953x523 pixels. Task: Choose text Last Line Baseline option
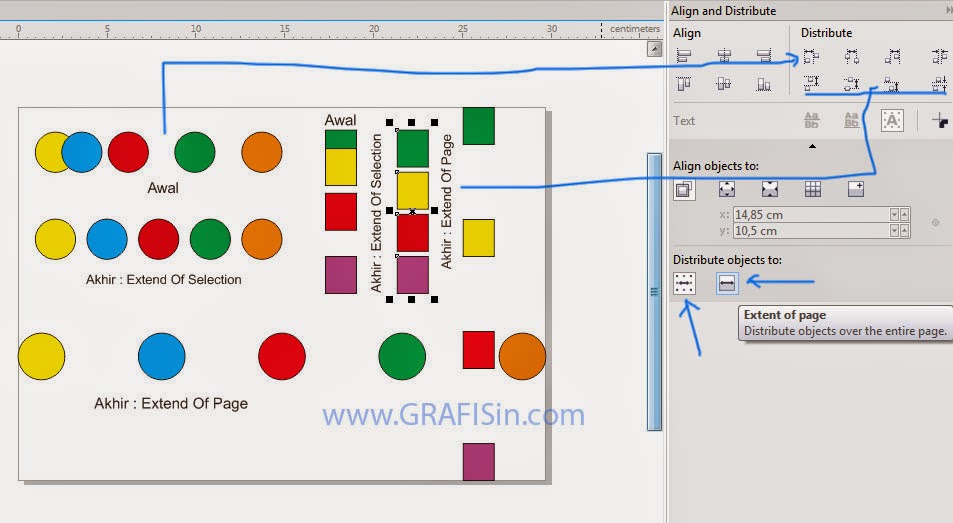point(852,120)
